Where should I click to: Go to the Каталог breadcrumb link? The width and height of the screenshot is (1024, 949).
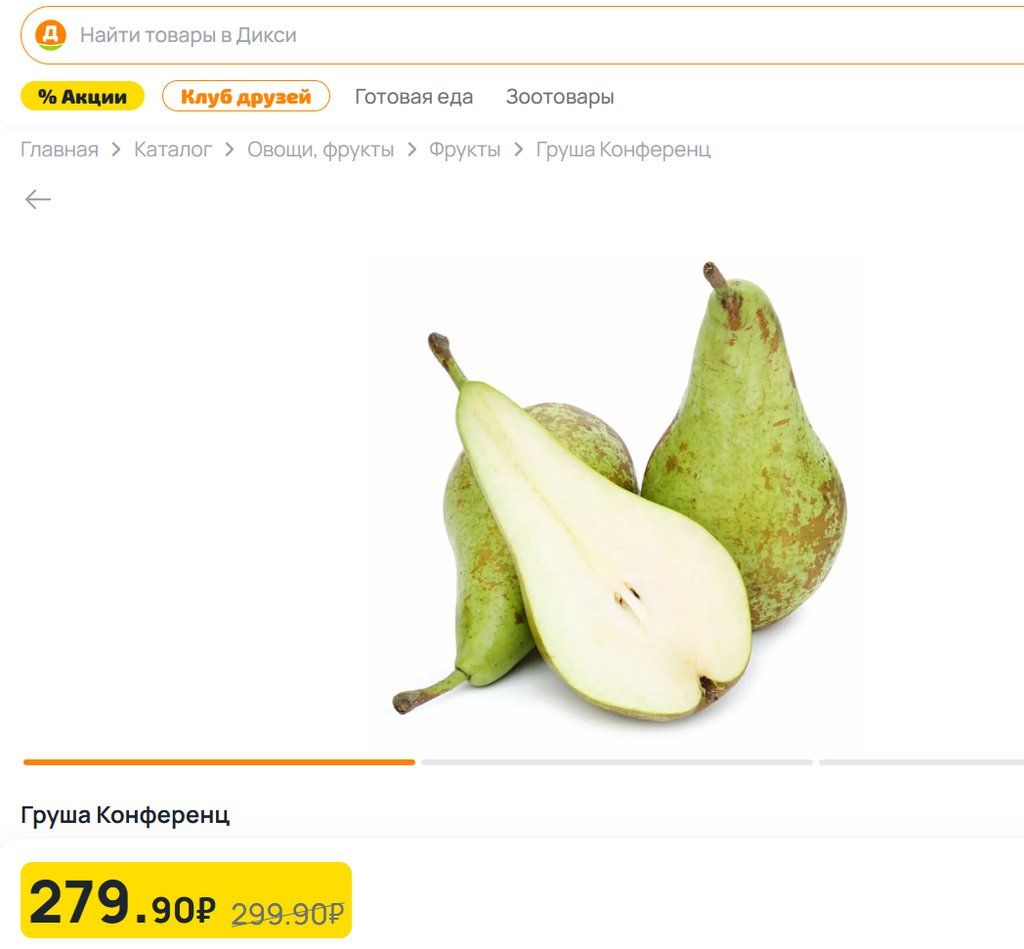[173, 150]
